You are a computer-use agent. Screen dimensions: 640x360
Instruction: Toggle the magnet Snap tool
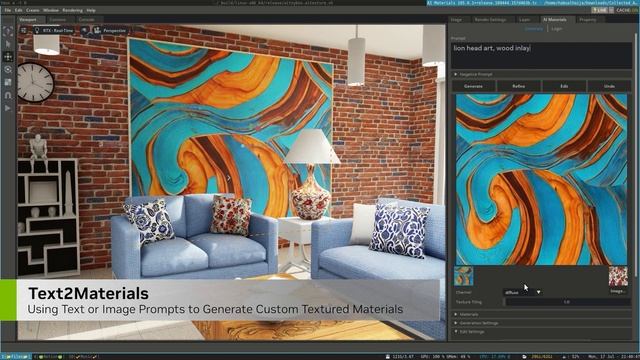[x=8, y=95]
